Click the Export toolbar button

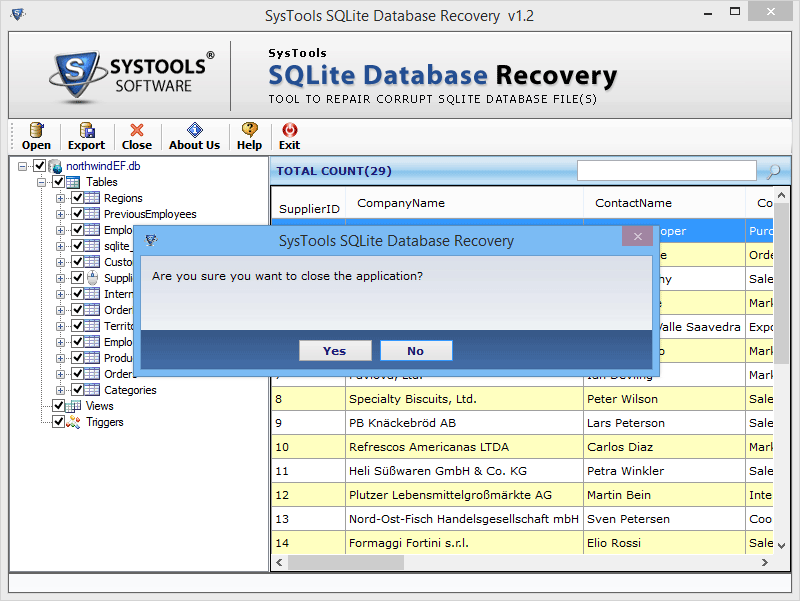pos(86,137)
